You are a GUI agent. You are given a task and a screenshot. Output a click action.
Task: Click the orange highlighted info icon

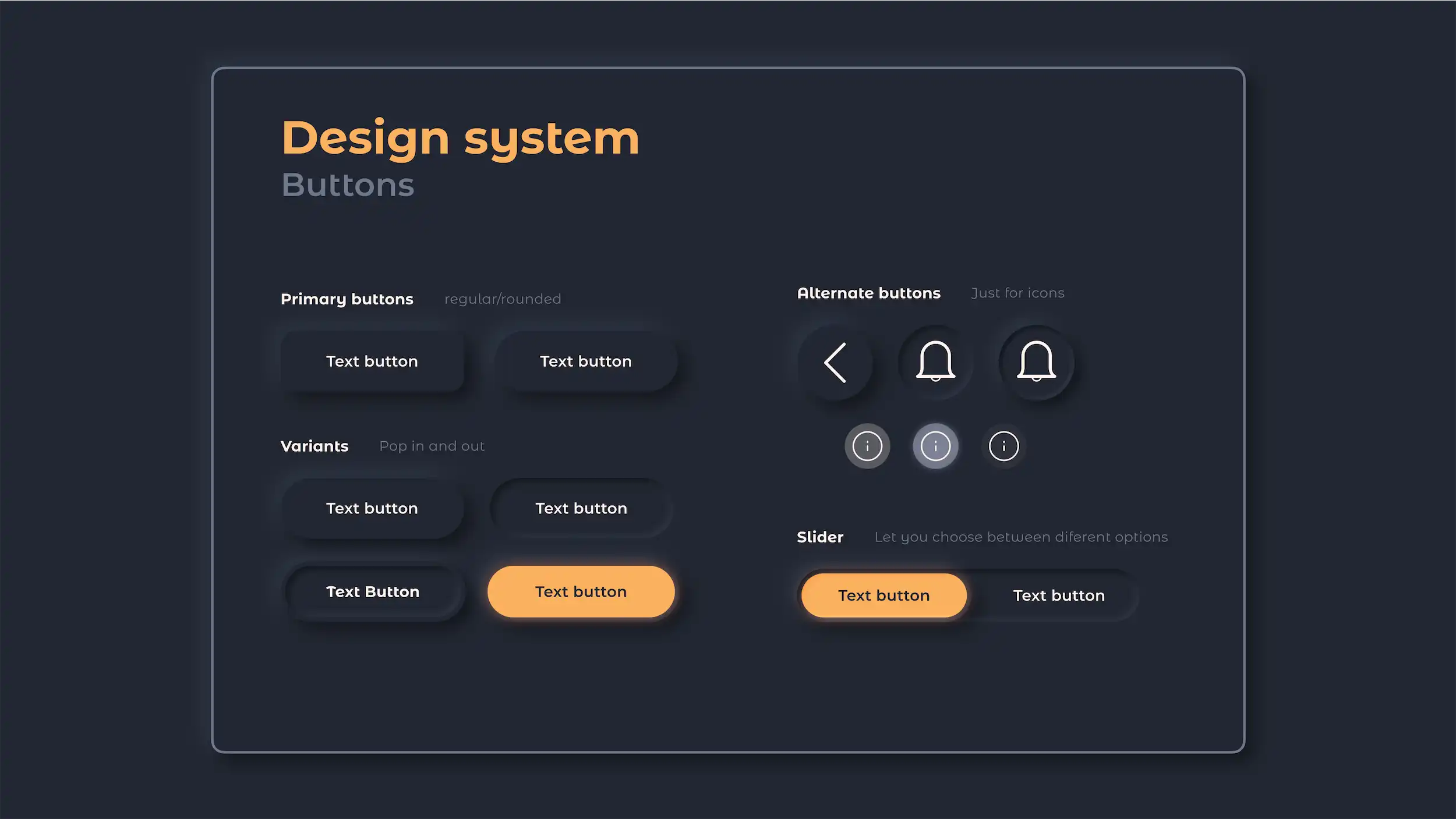935,445
